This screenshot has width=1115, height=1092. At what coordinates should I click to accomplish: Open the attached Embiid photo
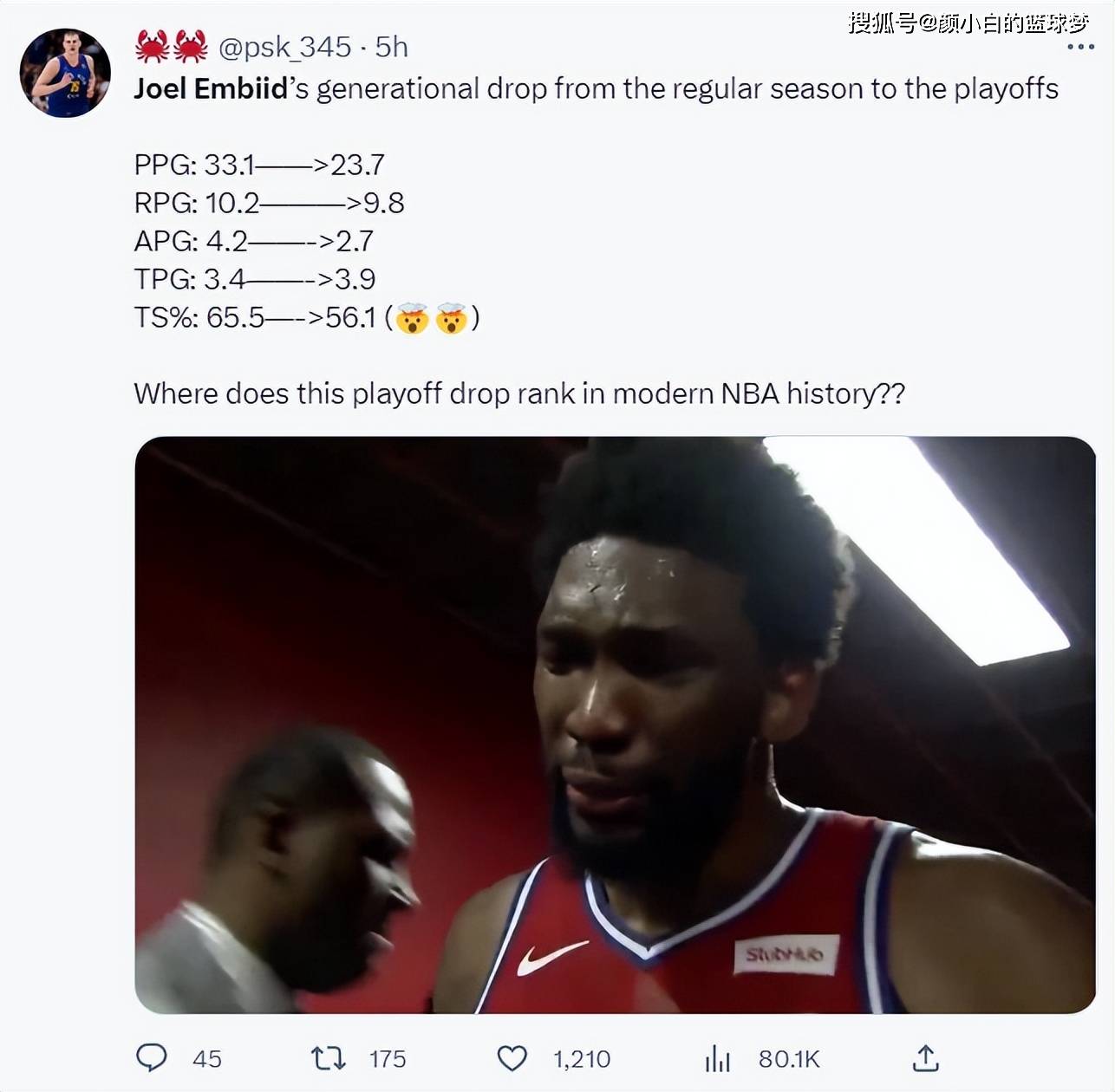(x=616, y=725)
